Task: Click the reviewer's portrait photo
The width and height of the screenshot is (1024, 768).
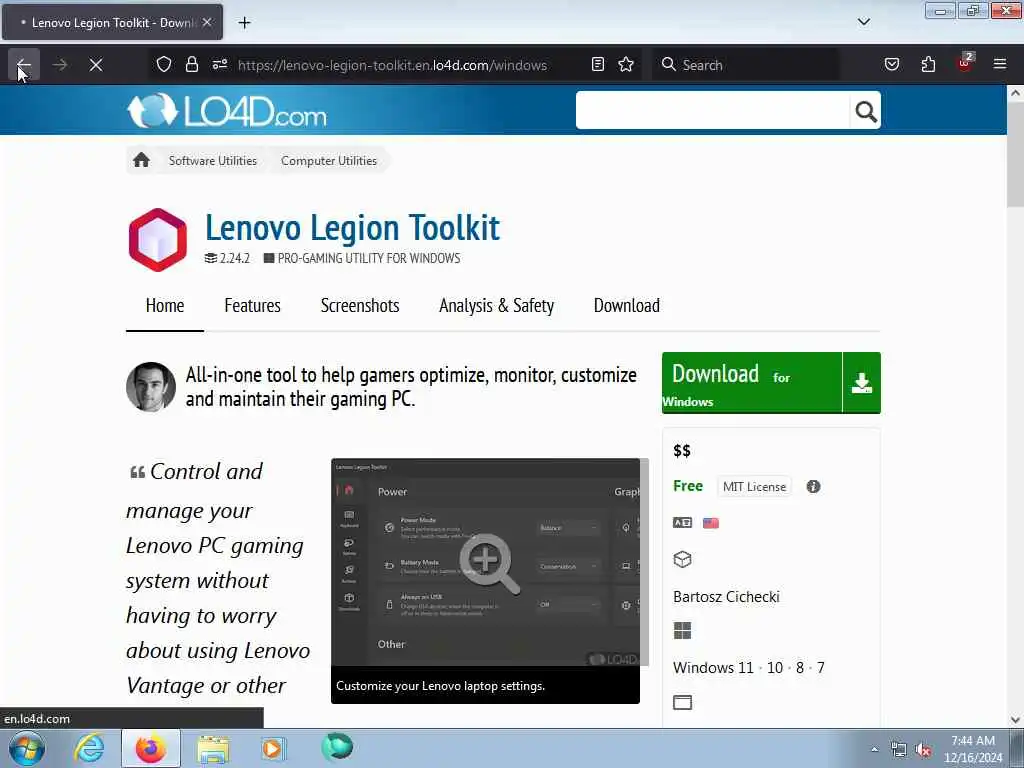Action: (x=151, y=387)
